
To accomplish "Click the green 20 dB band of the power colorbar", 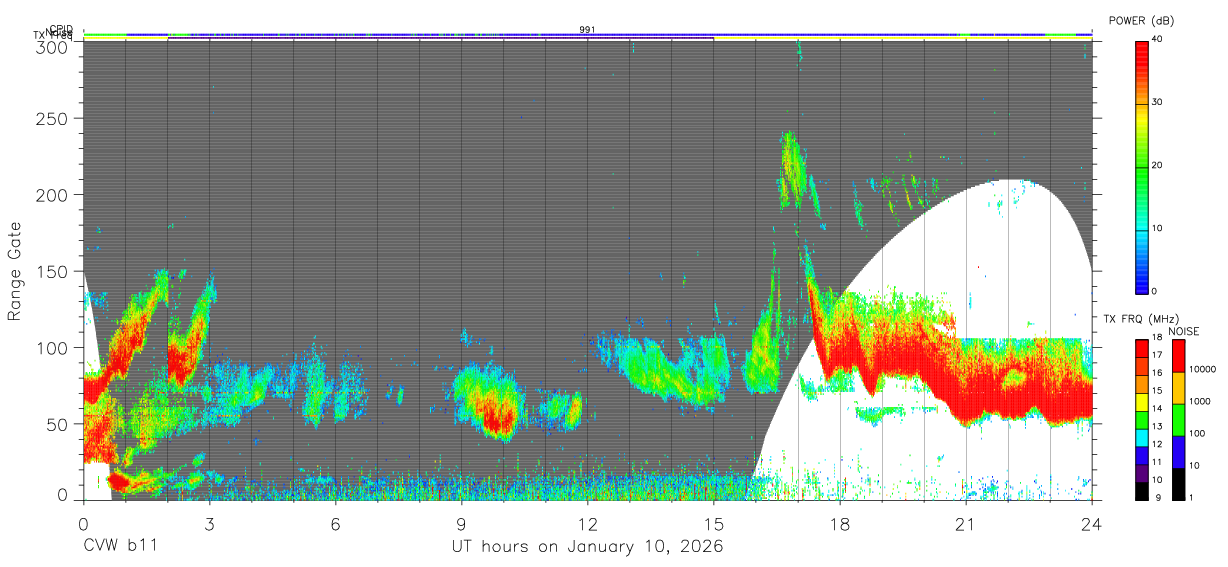I will tap(1141, 166).
